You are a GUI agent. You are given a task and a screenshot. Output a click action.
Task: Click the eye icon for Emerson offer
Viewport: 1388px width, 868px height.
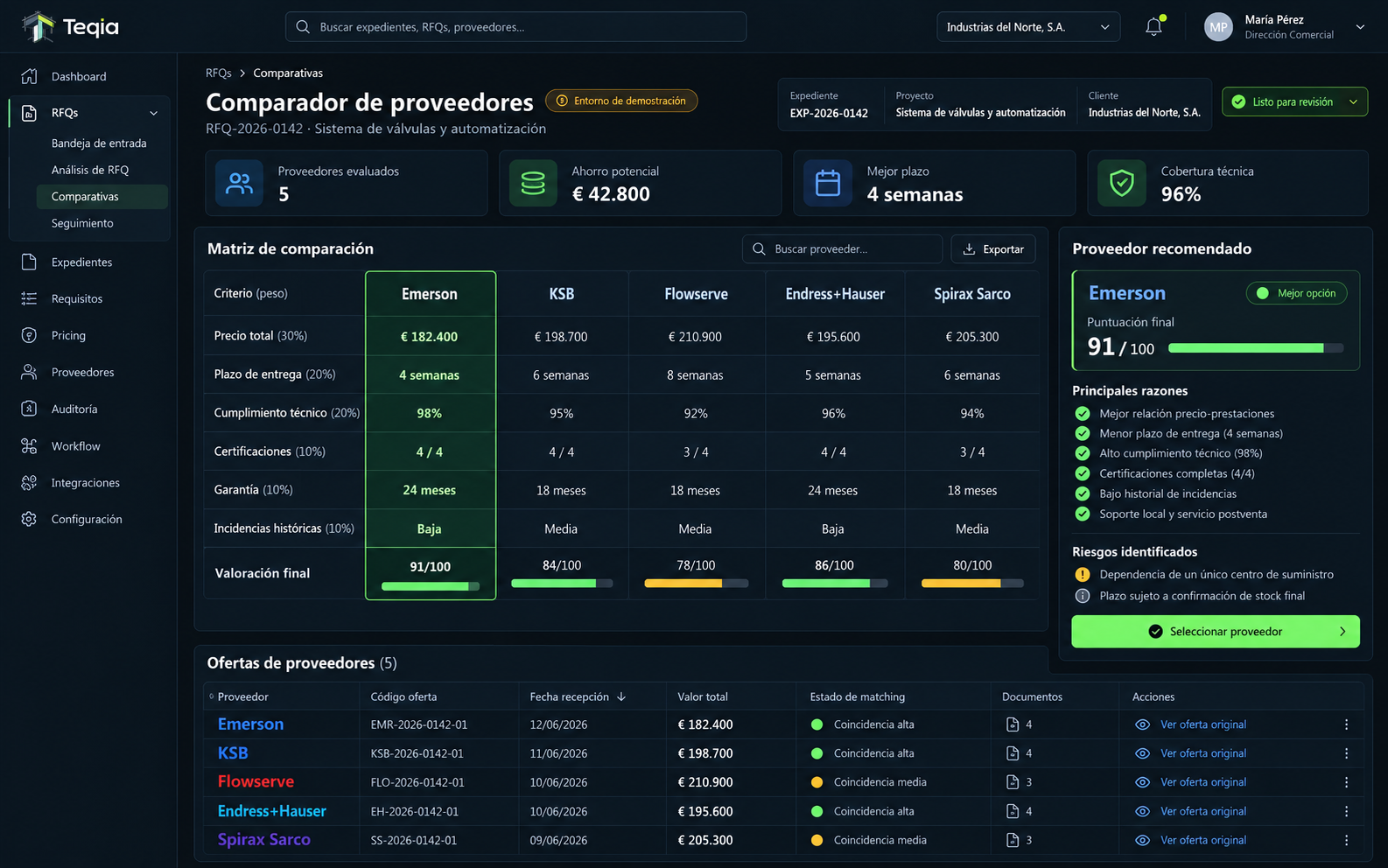pos(1142,724)
